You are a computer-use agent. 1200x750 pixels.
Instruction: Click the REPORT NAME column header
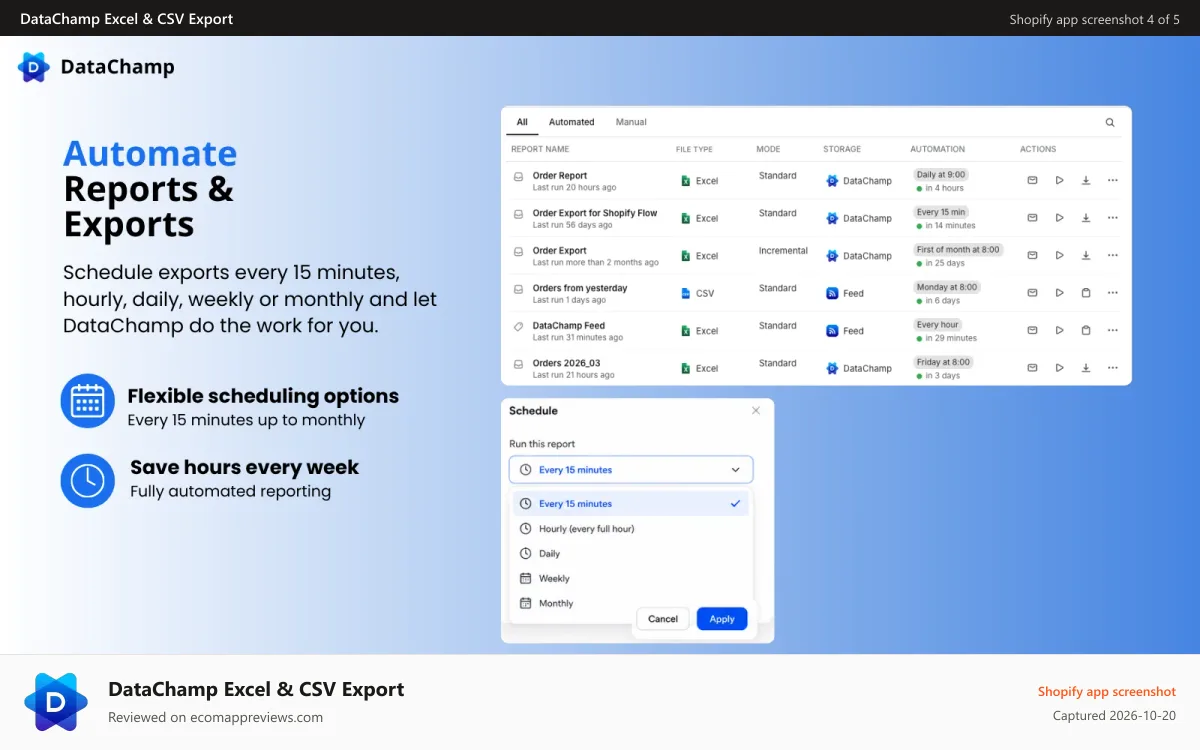540,149
